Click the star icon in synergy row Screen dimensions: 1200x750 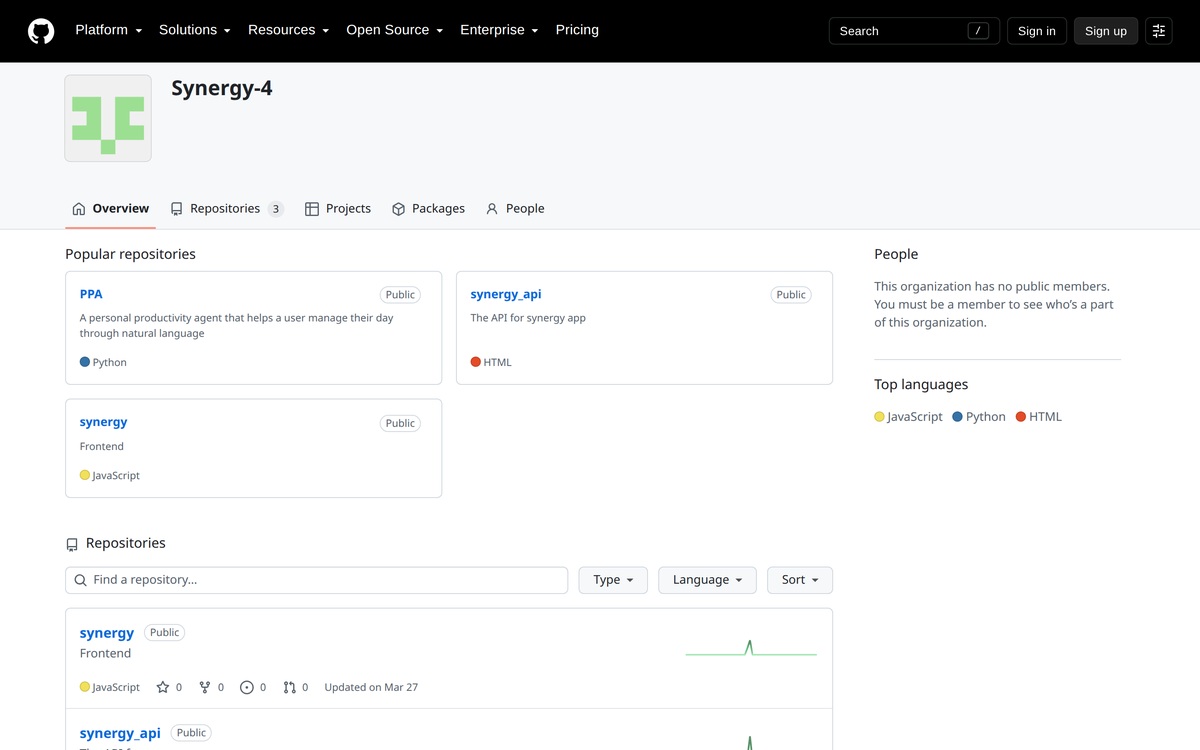[x=163, y=687]
